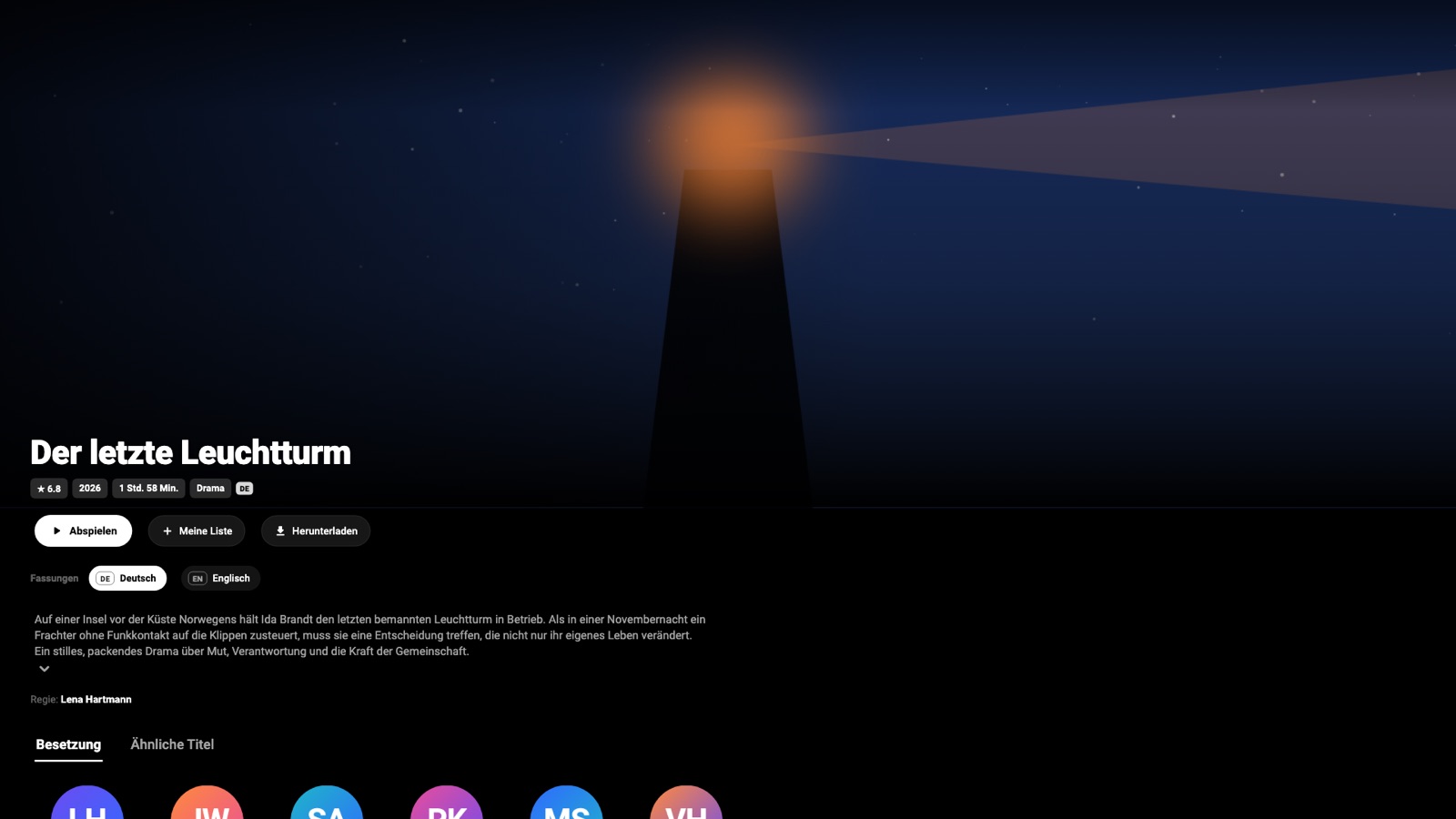Select the Drama genre tag
The width and height of the screenshot is (1456, 819).
click(210, 489)
